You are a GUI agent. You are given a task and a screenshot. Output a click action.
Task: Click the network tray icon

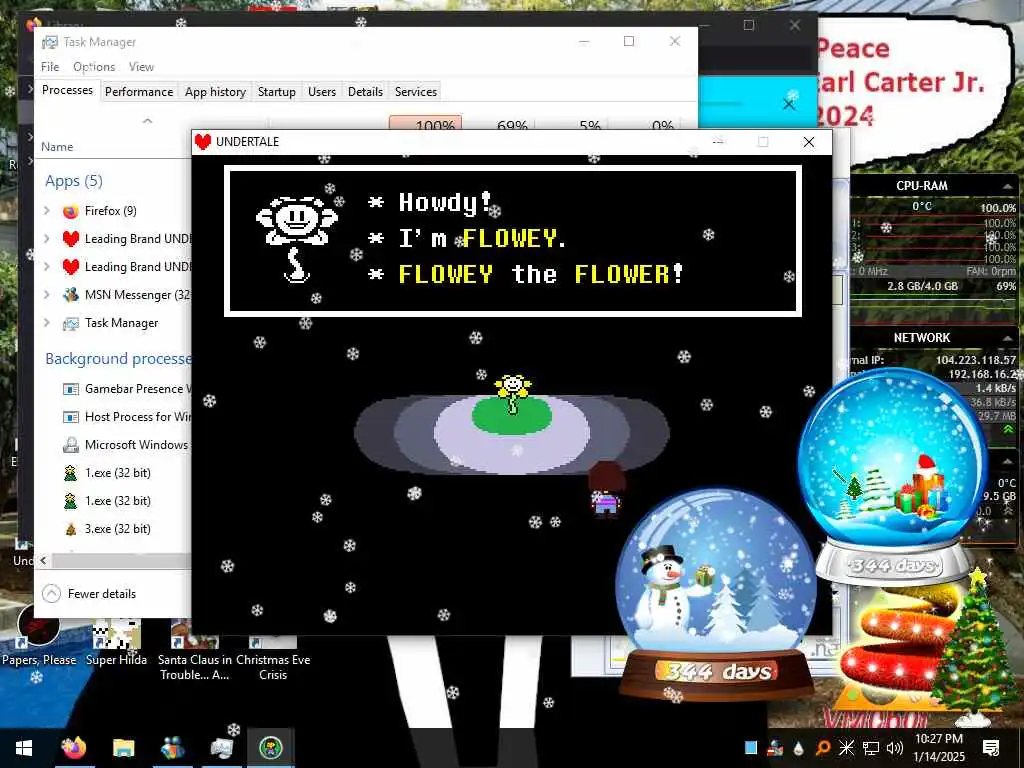[871, 748]
